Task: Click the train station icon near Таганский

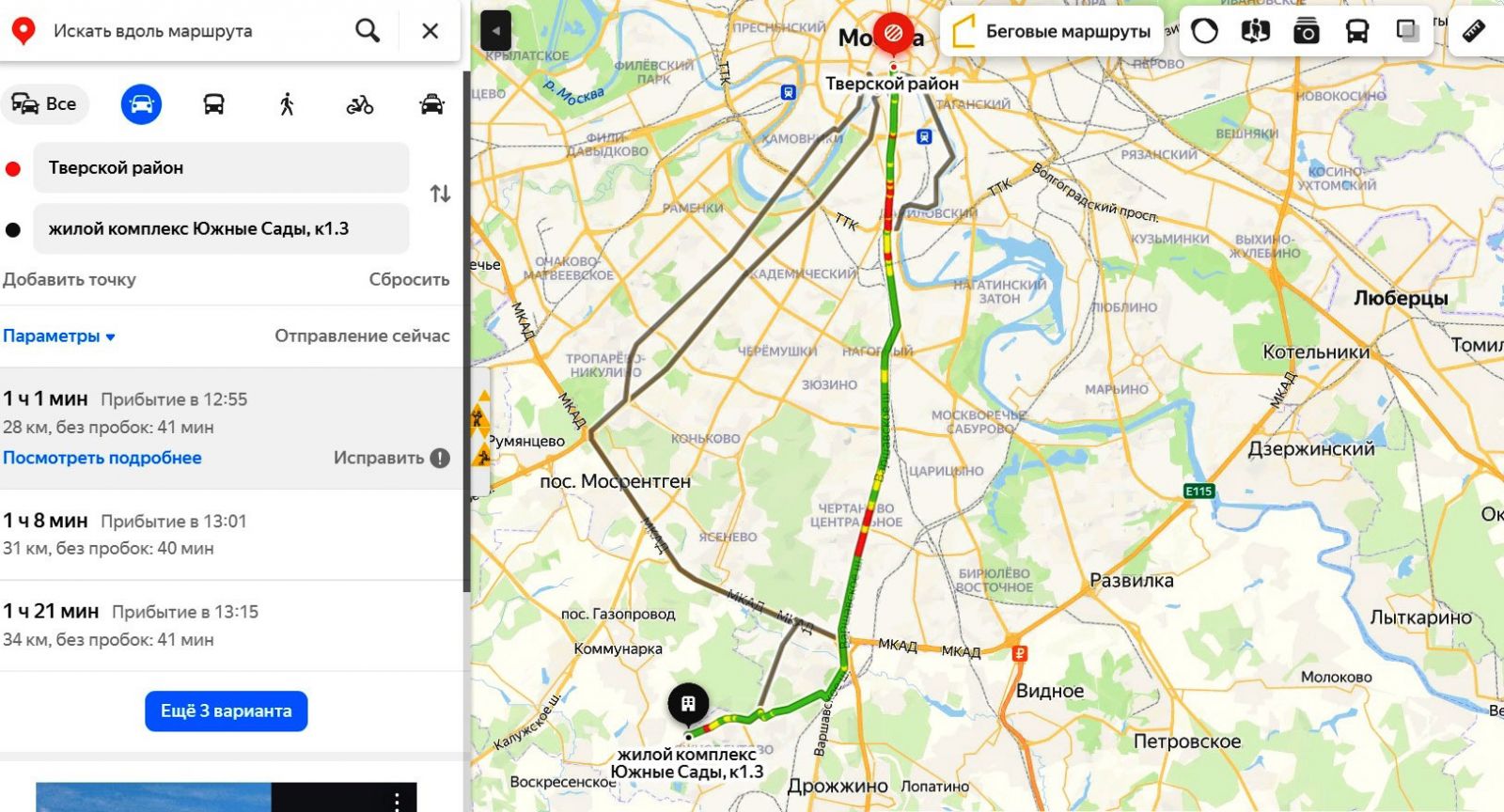Action: tap(924, 137)
